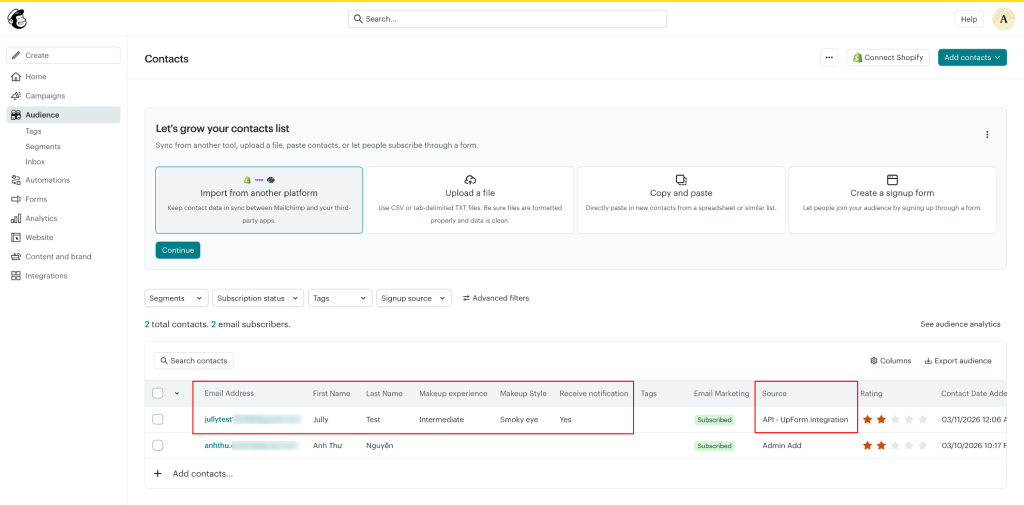Click the Automations icon in sidebar
The height and width of the screenshot is (505, 1024).
(16, 180)
